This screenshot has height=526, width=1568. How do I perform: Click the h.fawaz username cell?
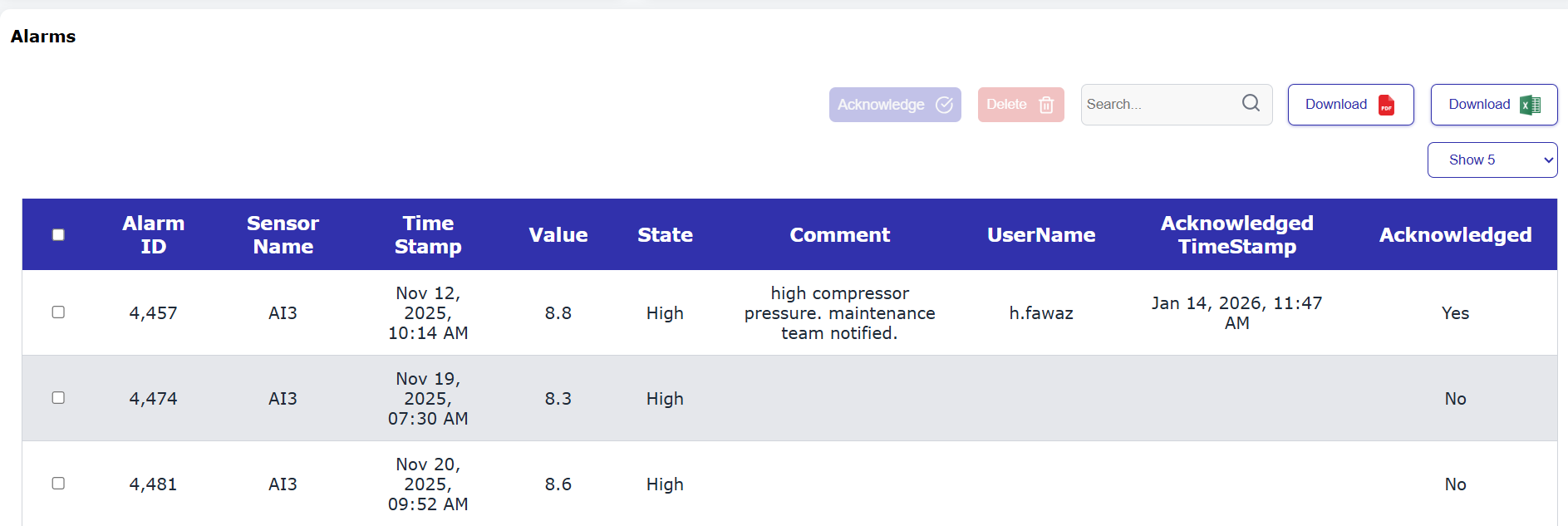(1040, 313)
